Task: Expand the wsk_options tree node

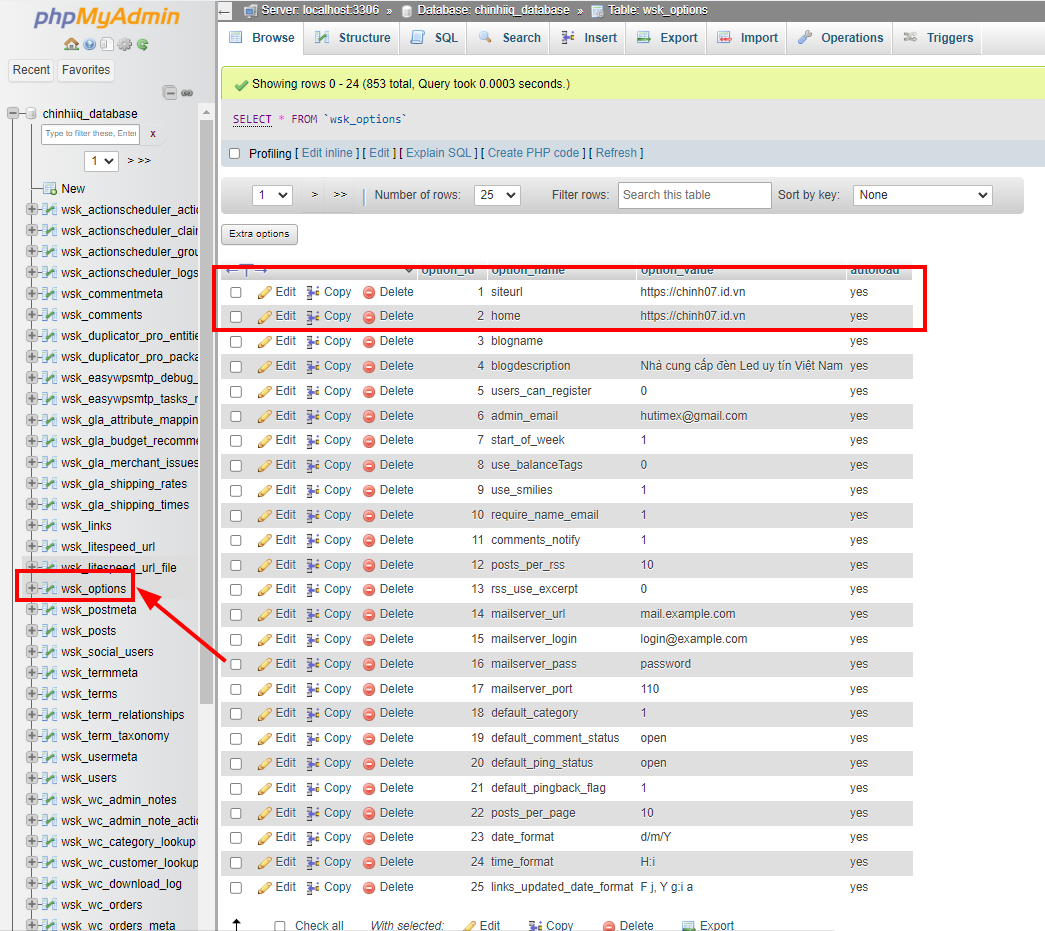Action: [31, 588]
